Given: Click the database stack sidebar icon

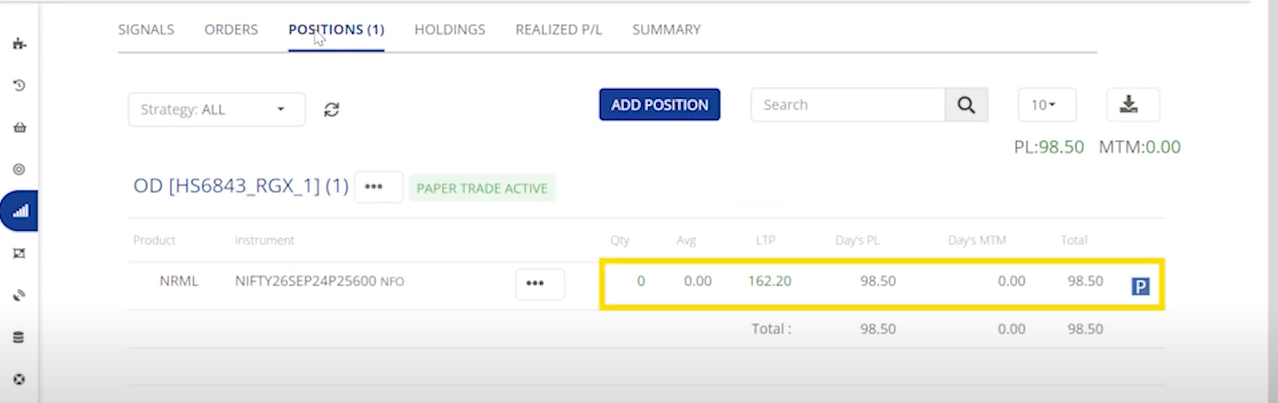Looking at the screenshot, I should click(x=19, y=338).
